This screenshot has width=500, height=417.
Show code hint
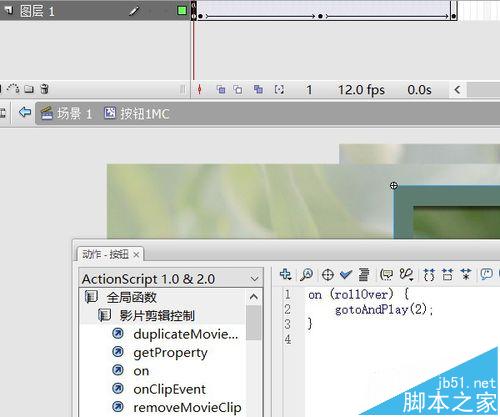tap(387, 275)
